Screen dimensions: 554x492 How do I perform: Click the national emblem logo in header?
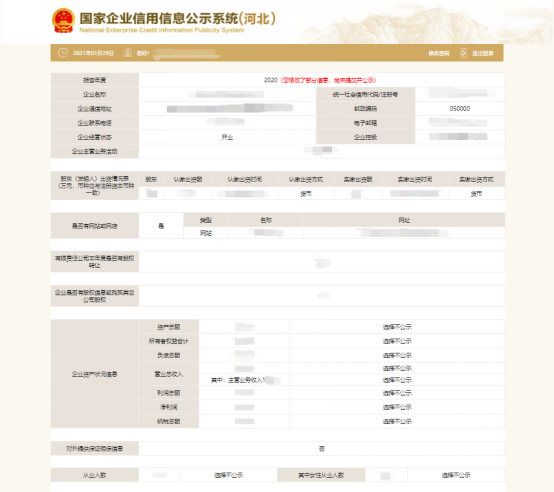pos(63,20)
